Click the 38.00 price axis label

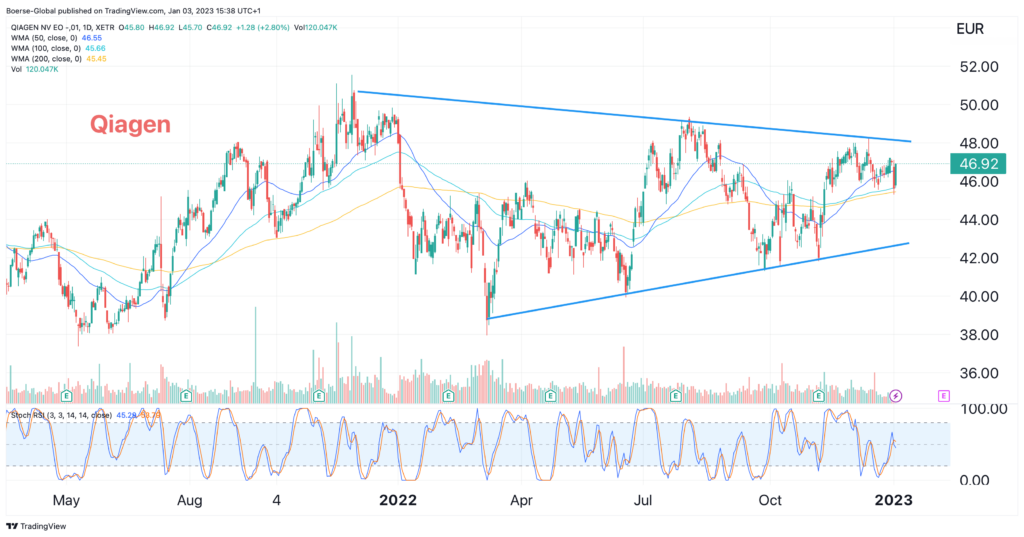pos(978,334)
